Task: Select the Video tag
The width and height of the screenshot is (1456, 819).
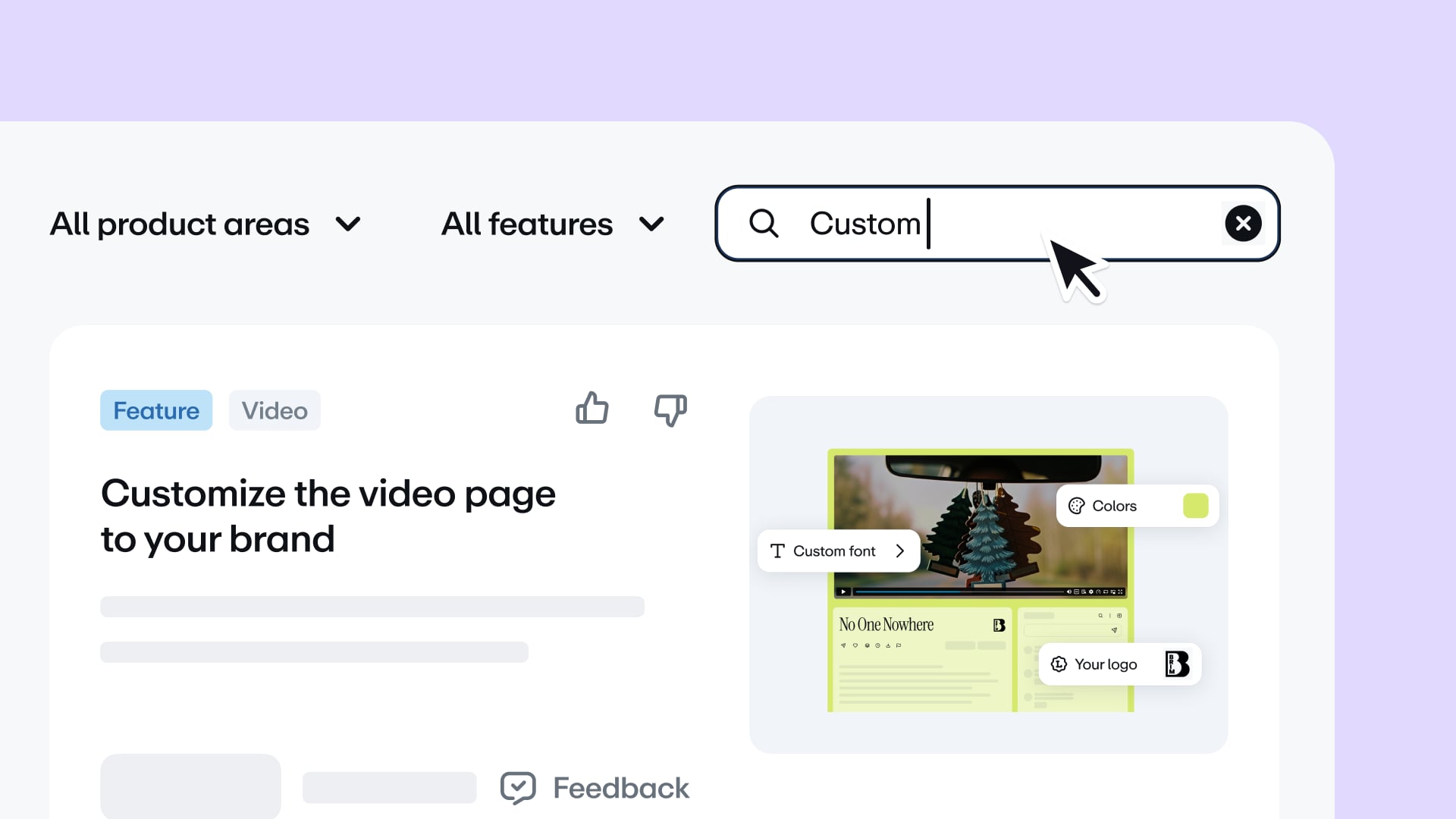Action: tap(275, 410)
